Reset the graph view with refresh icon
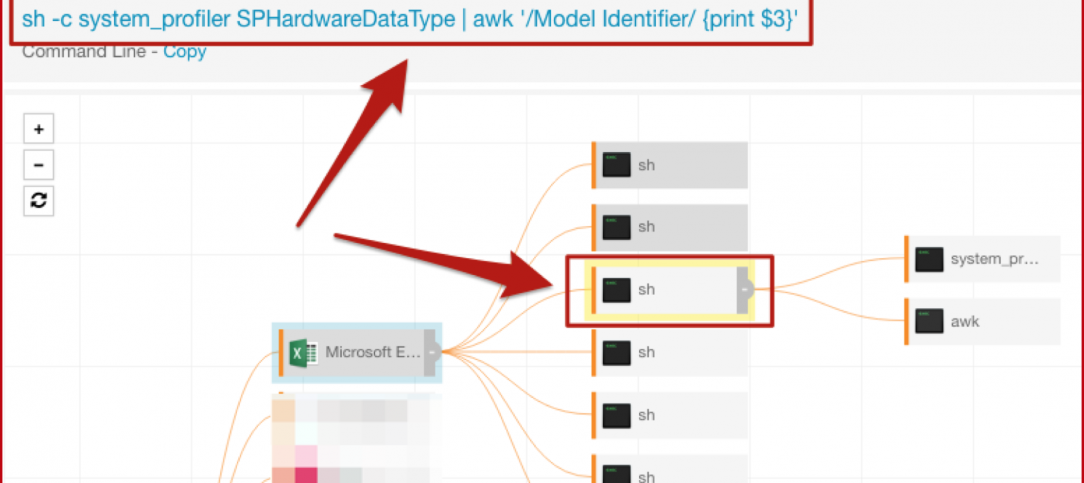This screenshot has height=483, width=1084. pyautogui.click(x=38, y=200)
